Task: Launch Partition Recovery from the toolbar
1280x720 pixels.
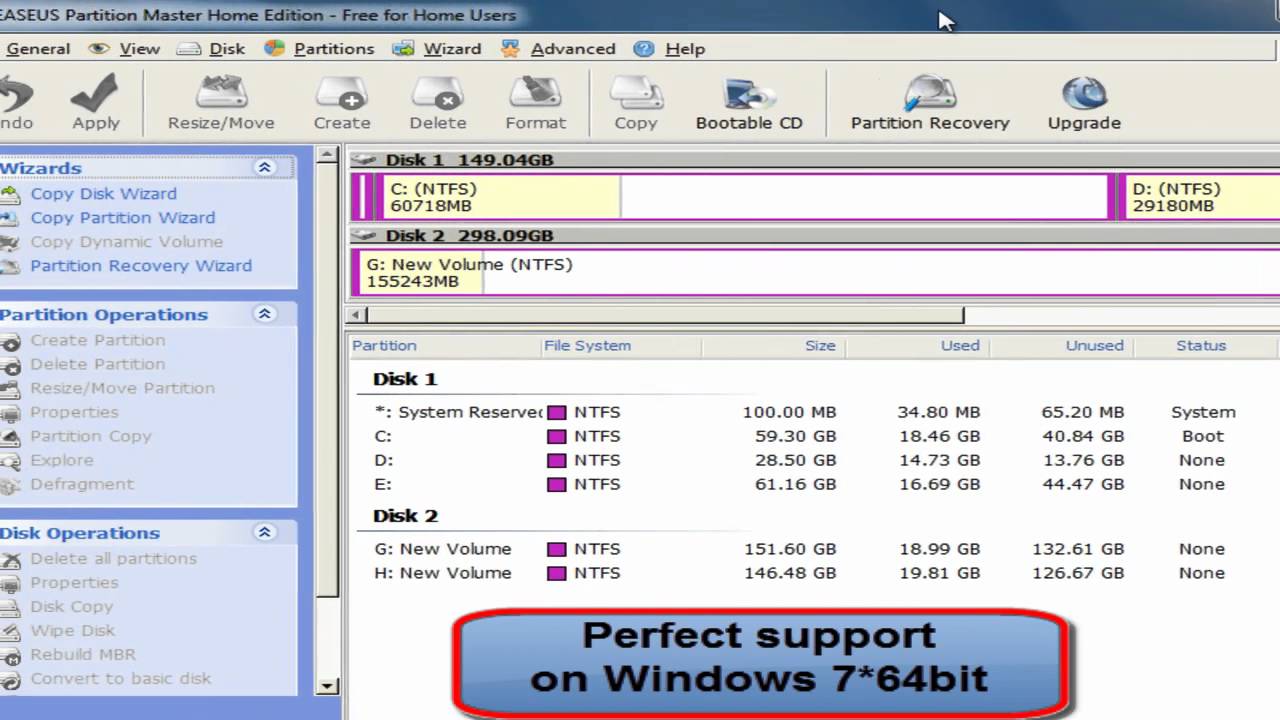Action: coord(930,103)
